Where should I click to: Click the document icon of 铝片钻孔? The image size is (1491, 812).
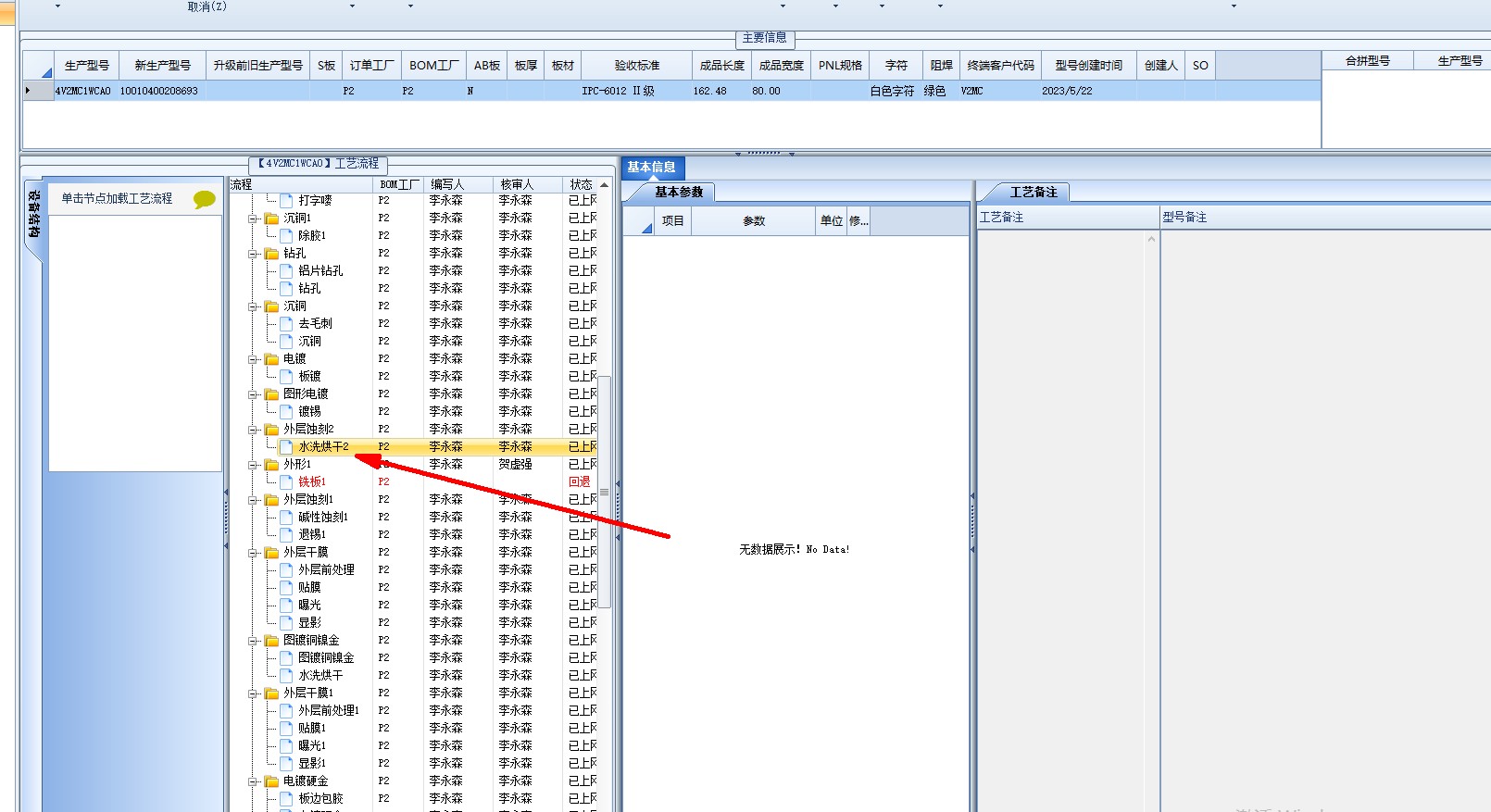286,270
